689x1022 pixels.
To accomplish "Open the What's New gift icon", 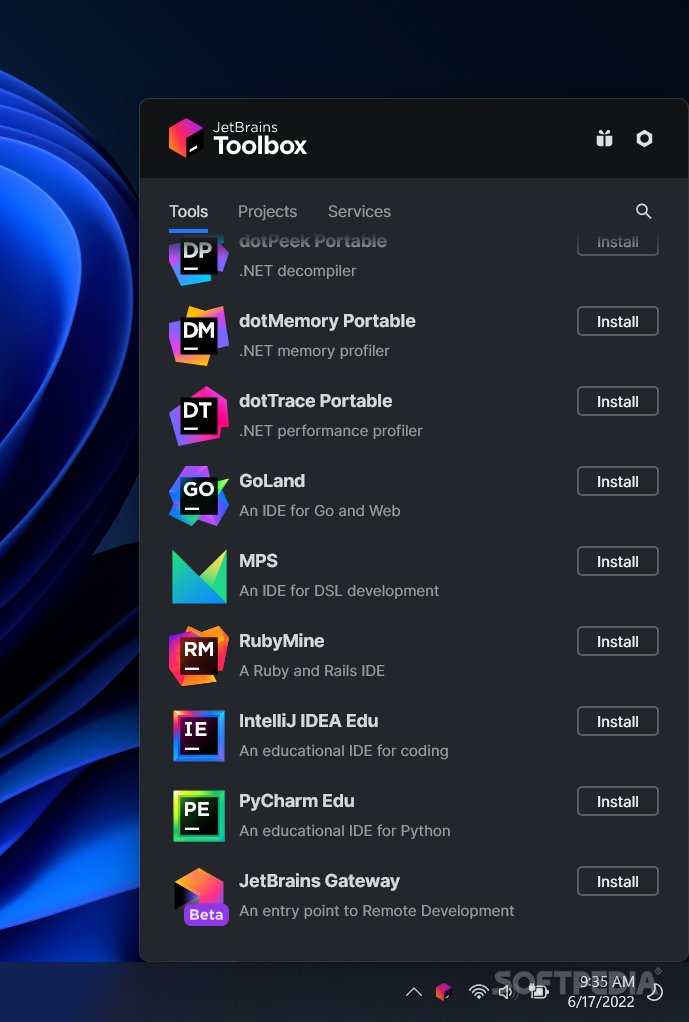I will click(x=604, y=138).
